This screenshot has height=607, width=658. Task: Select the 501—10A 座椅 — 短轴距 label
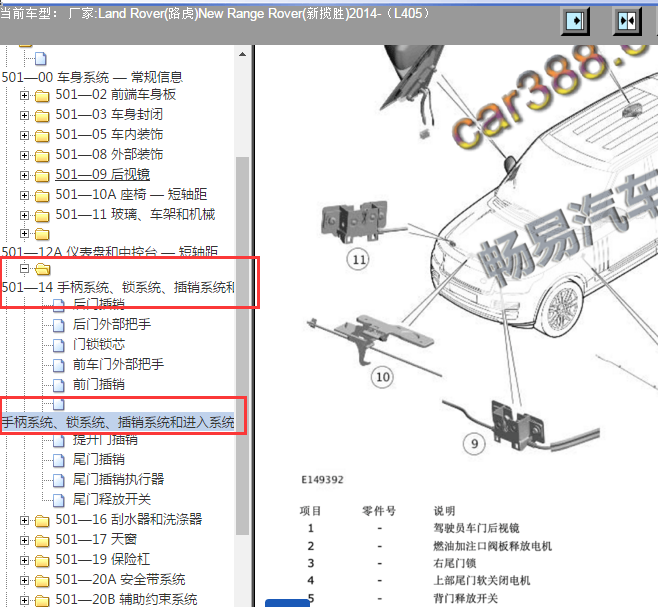[x=131, y=194]
